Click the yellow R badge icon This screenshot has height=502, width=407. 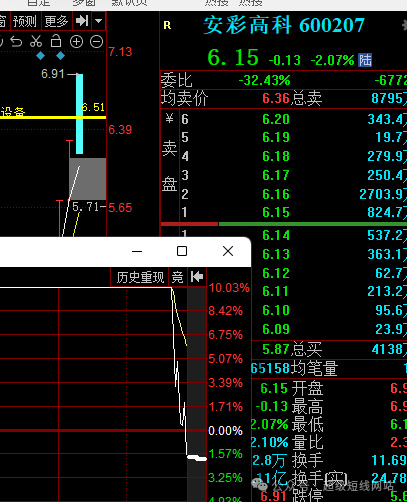[x=167, y=25]
